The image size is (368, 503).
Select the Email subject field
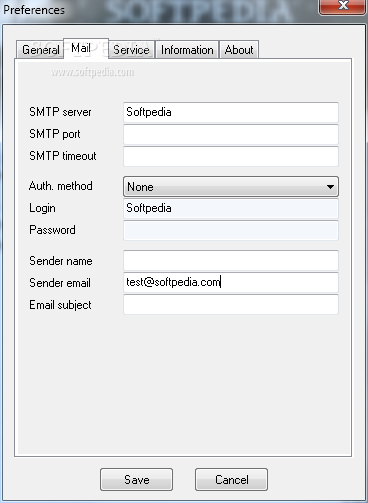pyautogui.click(x=231, y=304)
